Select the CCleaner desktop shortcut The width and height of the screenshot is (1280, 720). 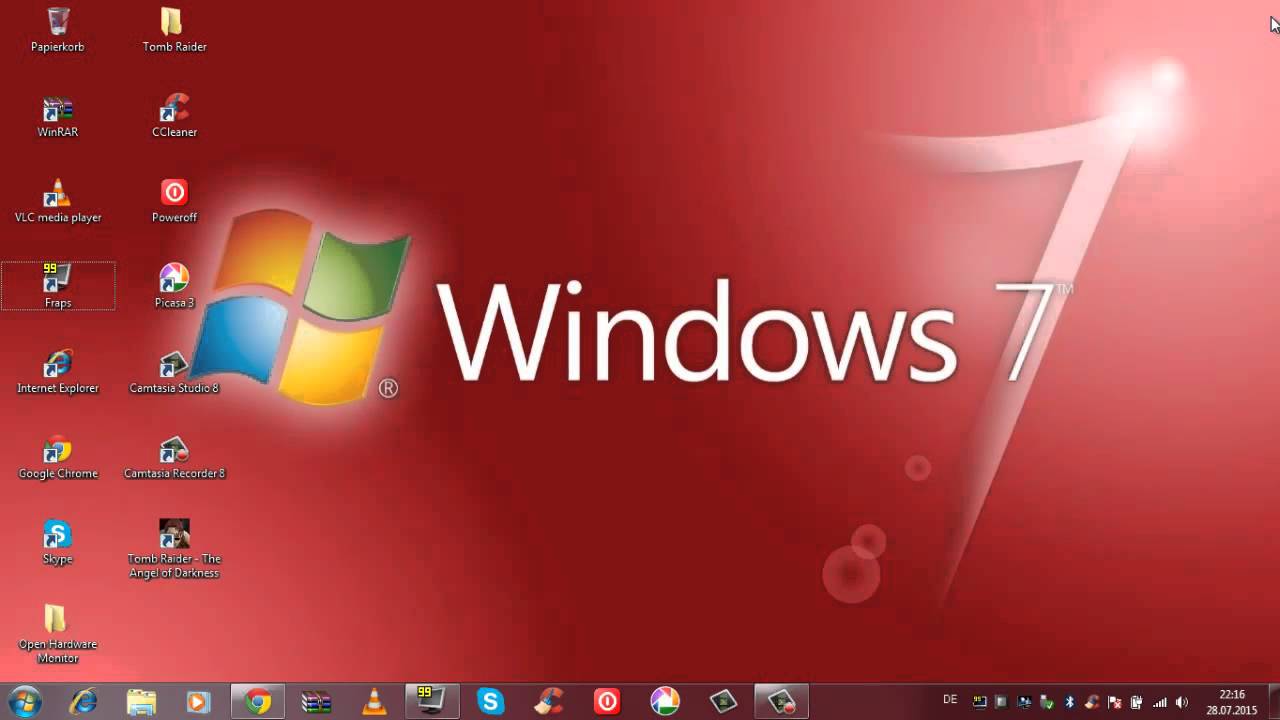coord(174,116)
